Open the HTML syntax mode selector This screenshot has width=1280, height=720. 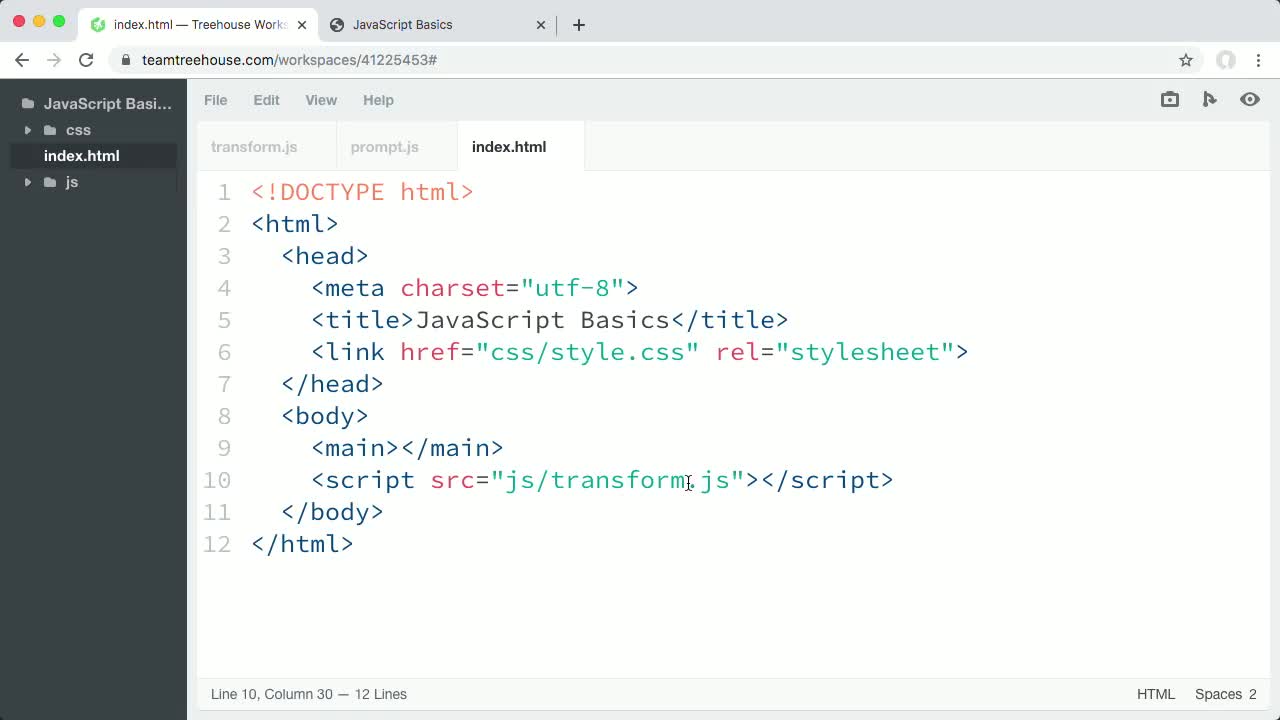click(1156, 694)
